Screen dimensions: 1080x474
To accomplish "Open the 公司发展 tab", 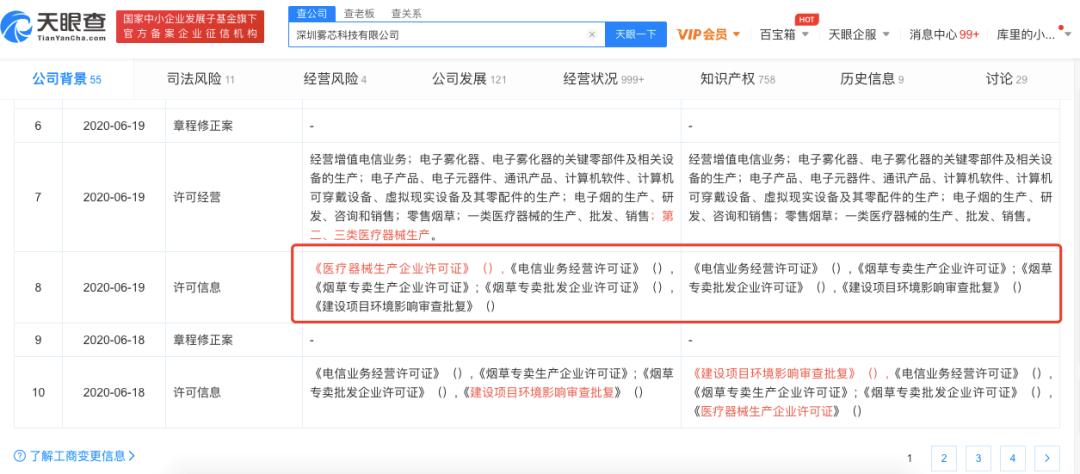I will (x=469, y=79).
